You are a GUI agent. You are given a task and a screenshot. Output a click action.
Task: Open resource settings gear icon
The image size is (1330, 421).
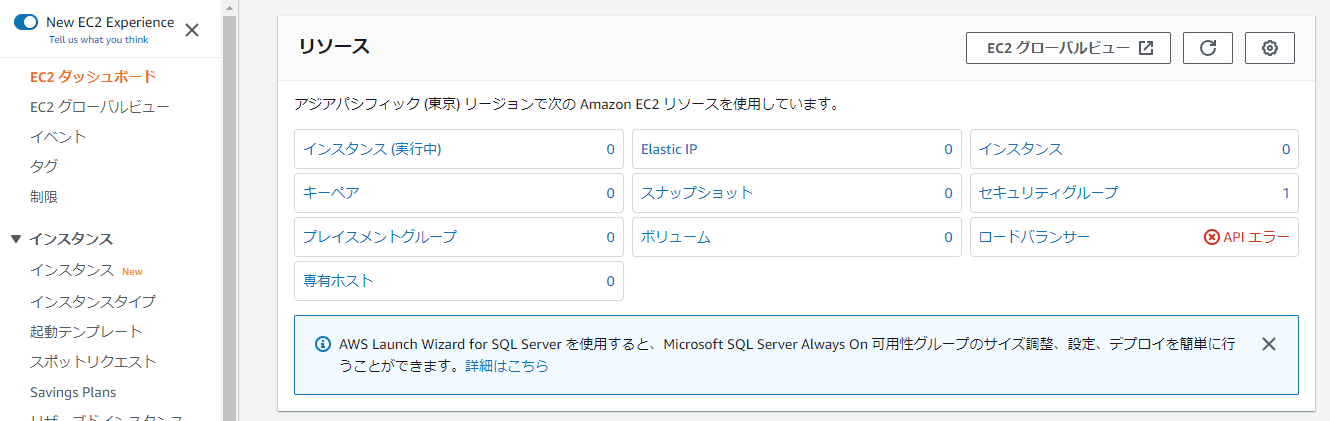1270,48
